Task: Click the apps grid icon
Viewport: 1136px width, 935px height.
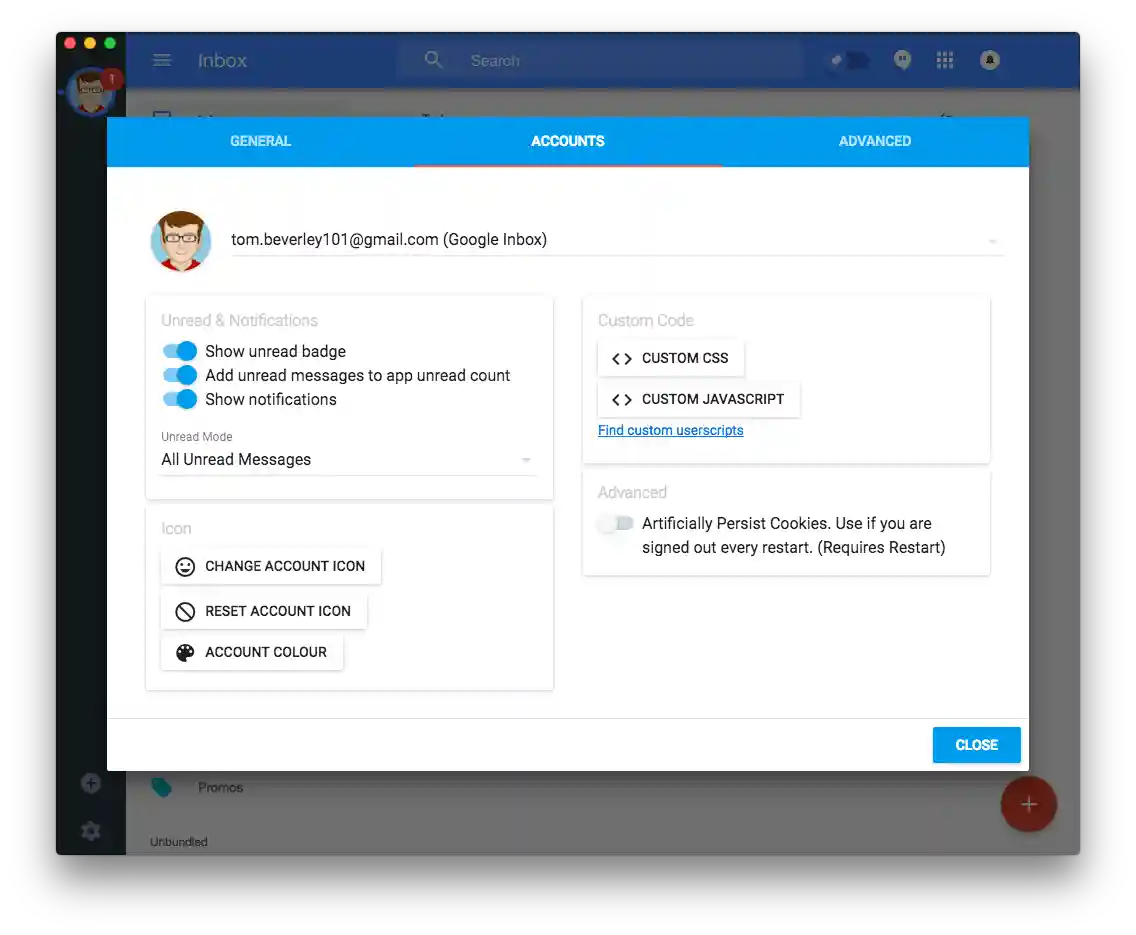Action: coord(944,60)
